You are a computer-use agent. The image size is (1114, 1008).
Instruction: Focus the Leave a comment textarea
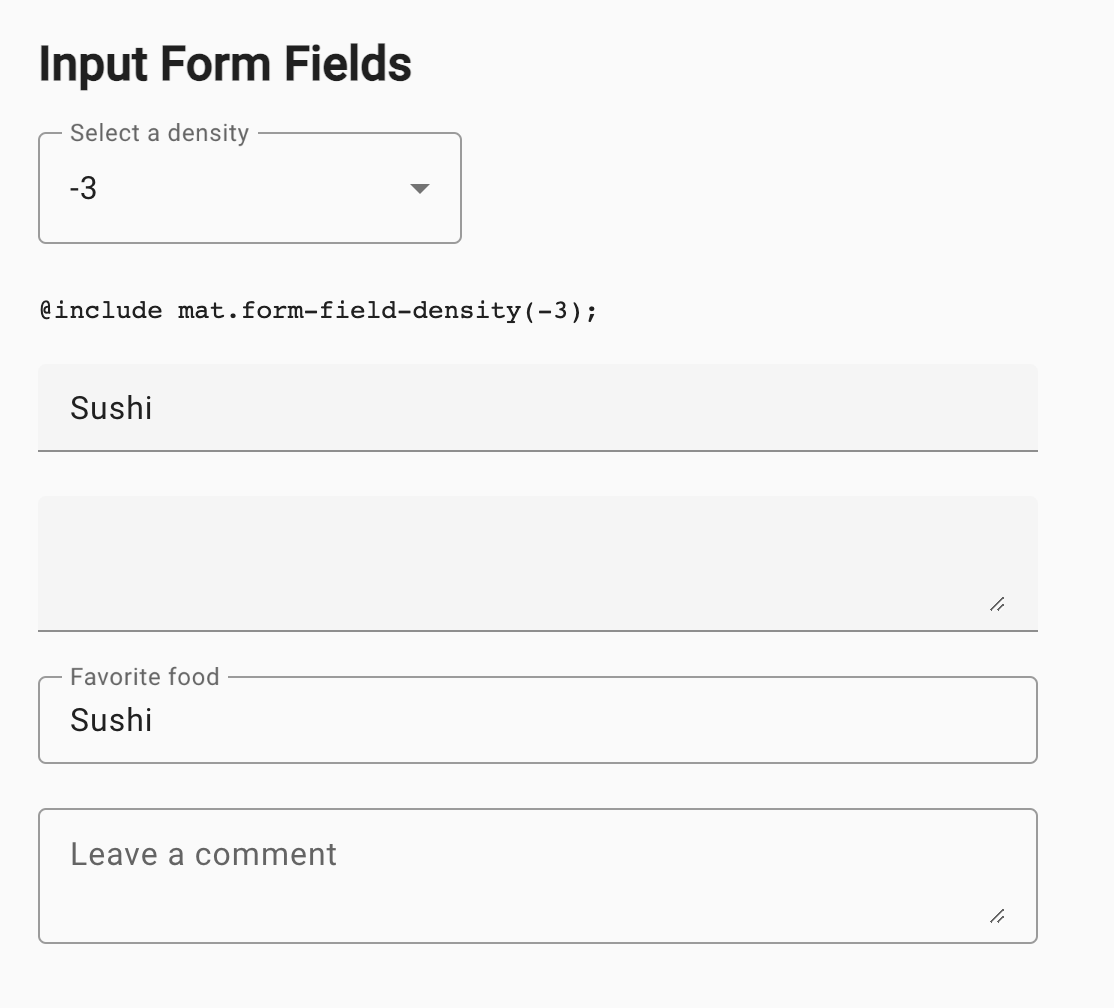[538, 876]
